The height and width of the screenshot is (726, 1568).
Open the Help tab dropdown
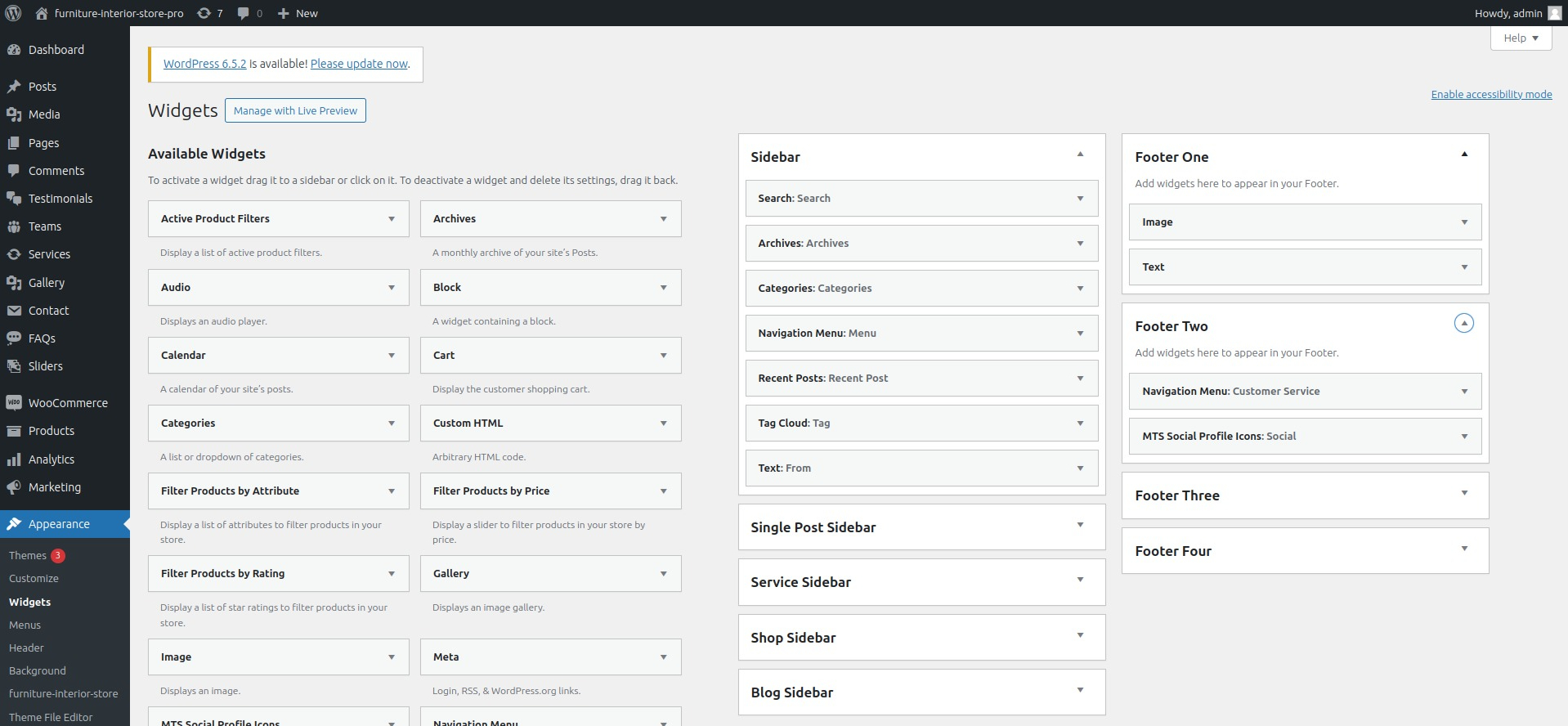pos(1521,38)
